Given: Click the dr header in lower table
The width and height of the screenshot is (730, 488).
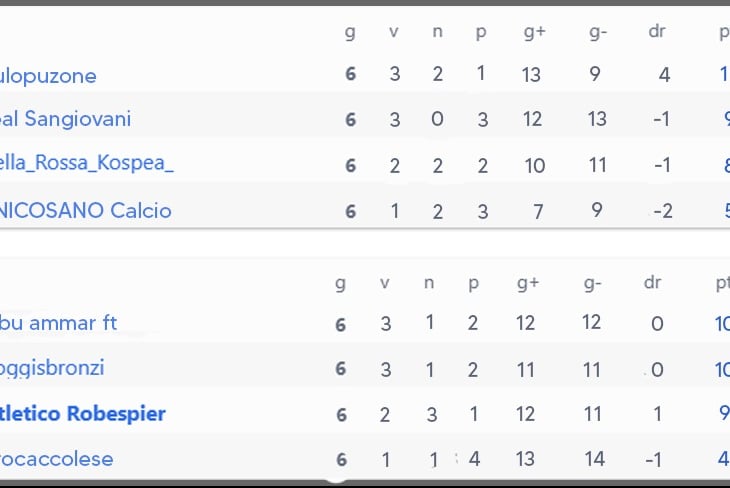Looking at the screenshot, I should (x=653, y=283).
